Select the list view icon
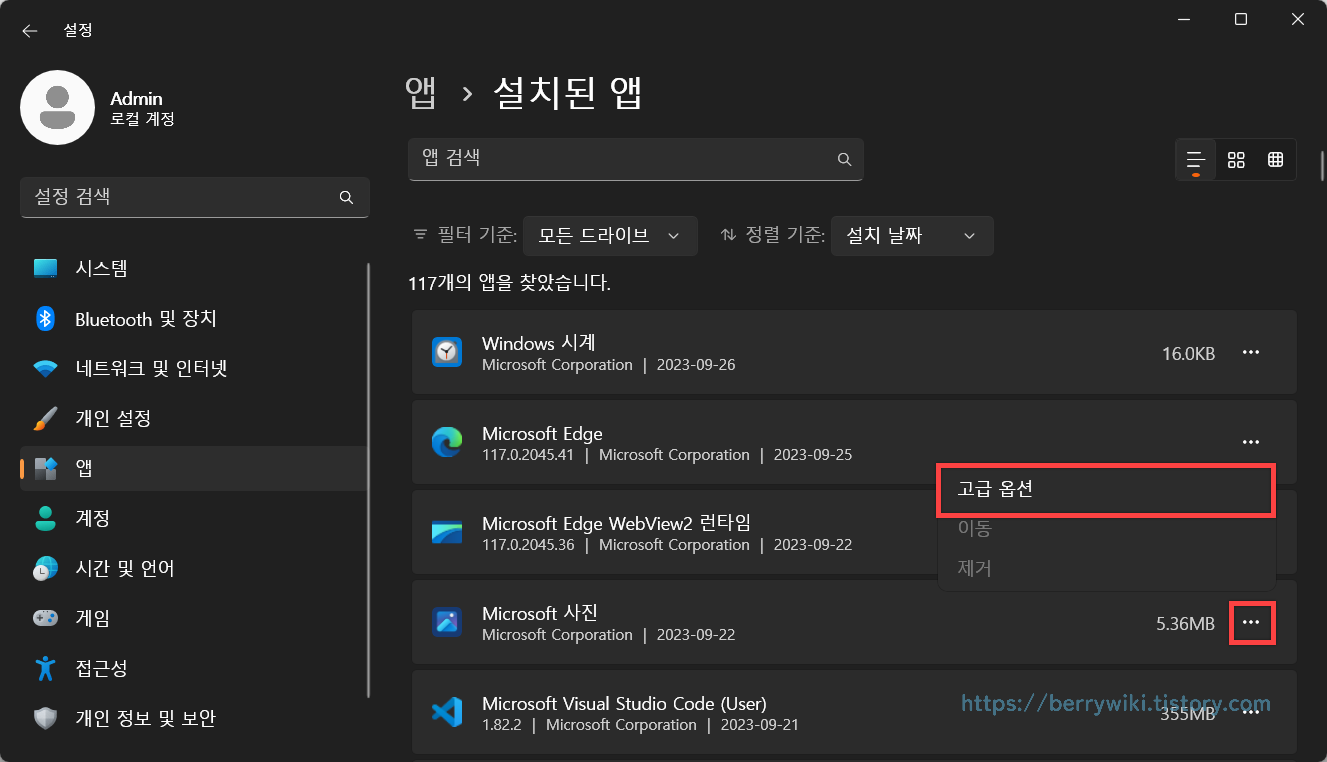Image resolution: width=1327 pixels, height=762 pixels. pyautogui.click(x=1195, y=159)
